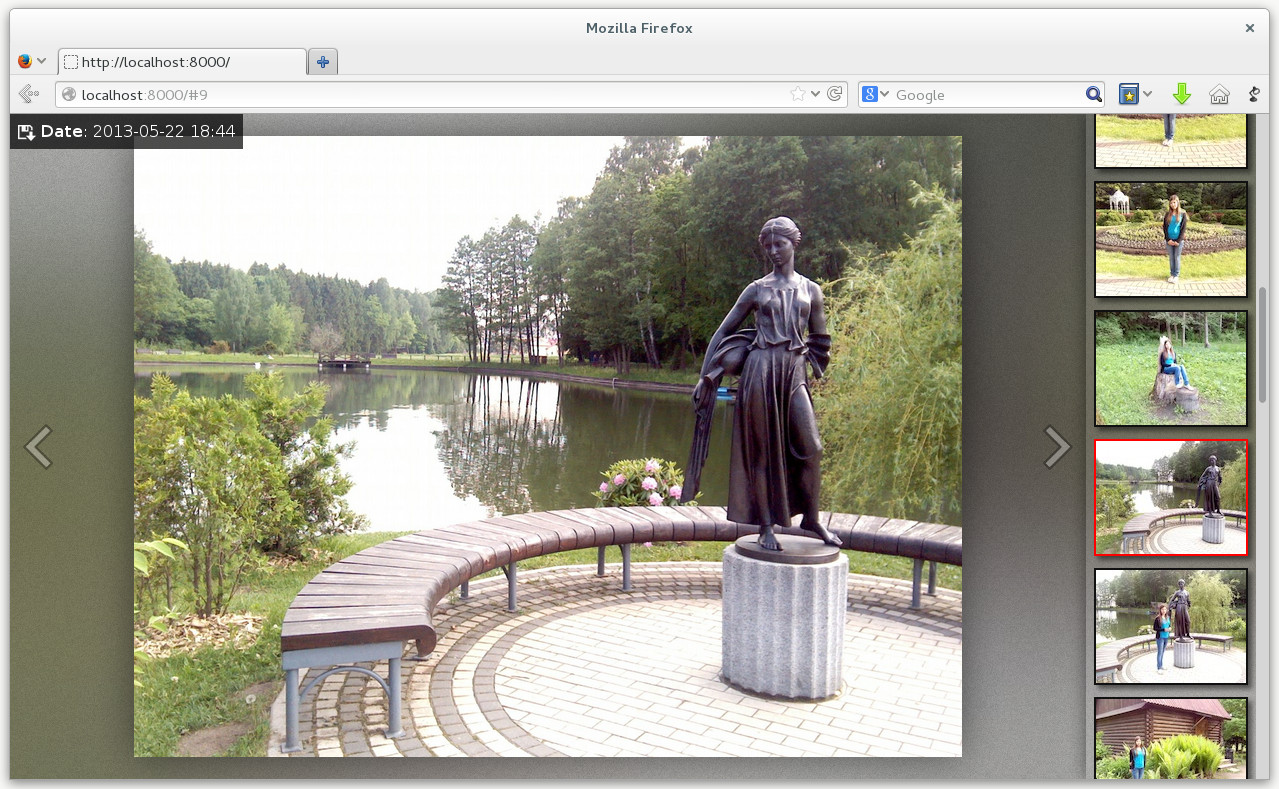1279x789 pixels.
Task: Close the Mozilla Firefox window
Action: (1249, 28)
